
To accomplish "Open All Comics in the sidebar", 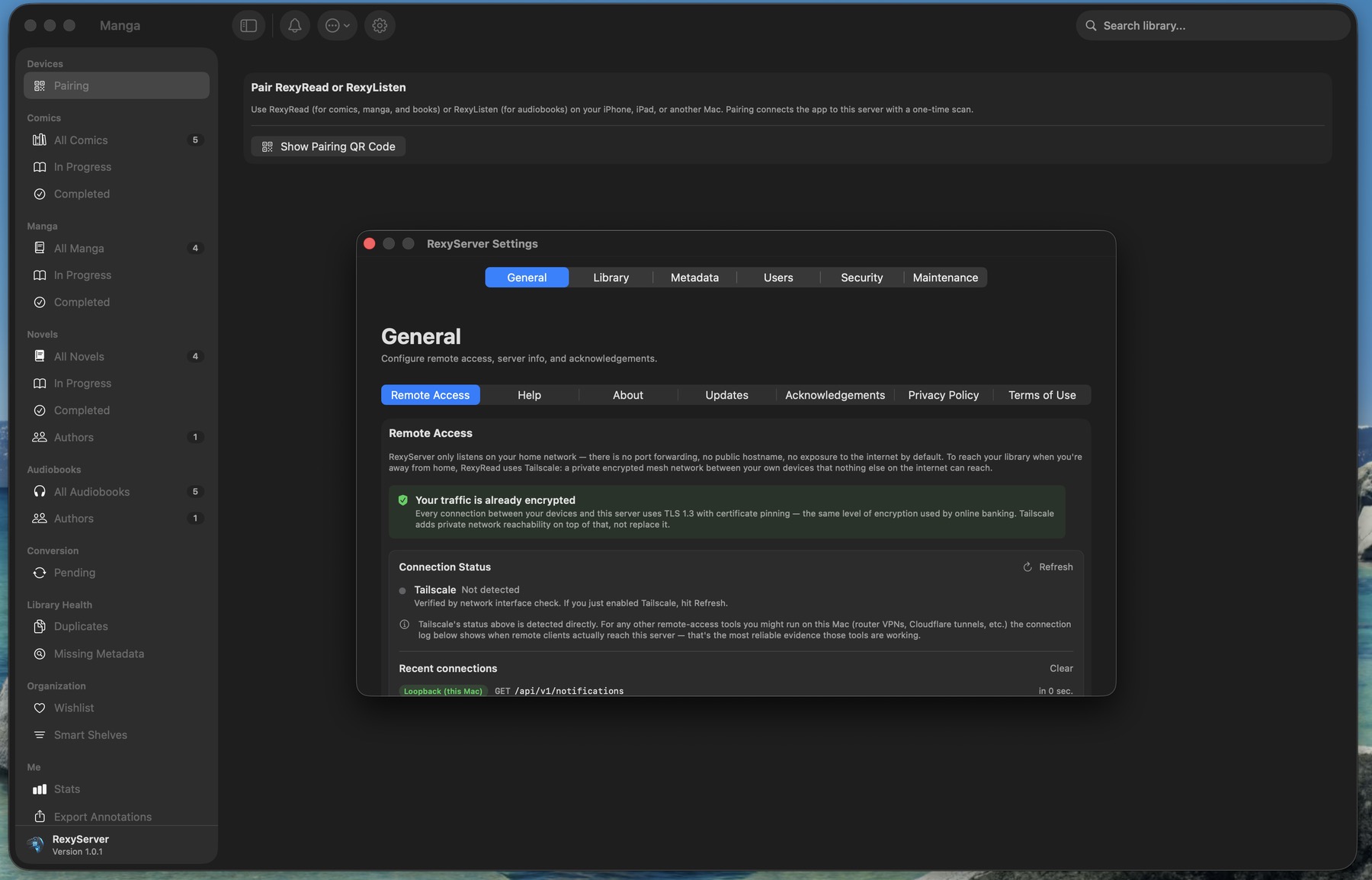I will coord(117,140).
